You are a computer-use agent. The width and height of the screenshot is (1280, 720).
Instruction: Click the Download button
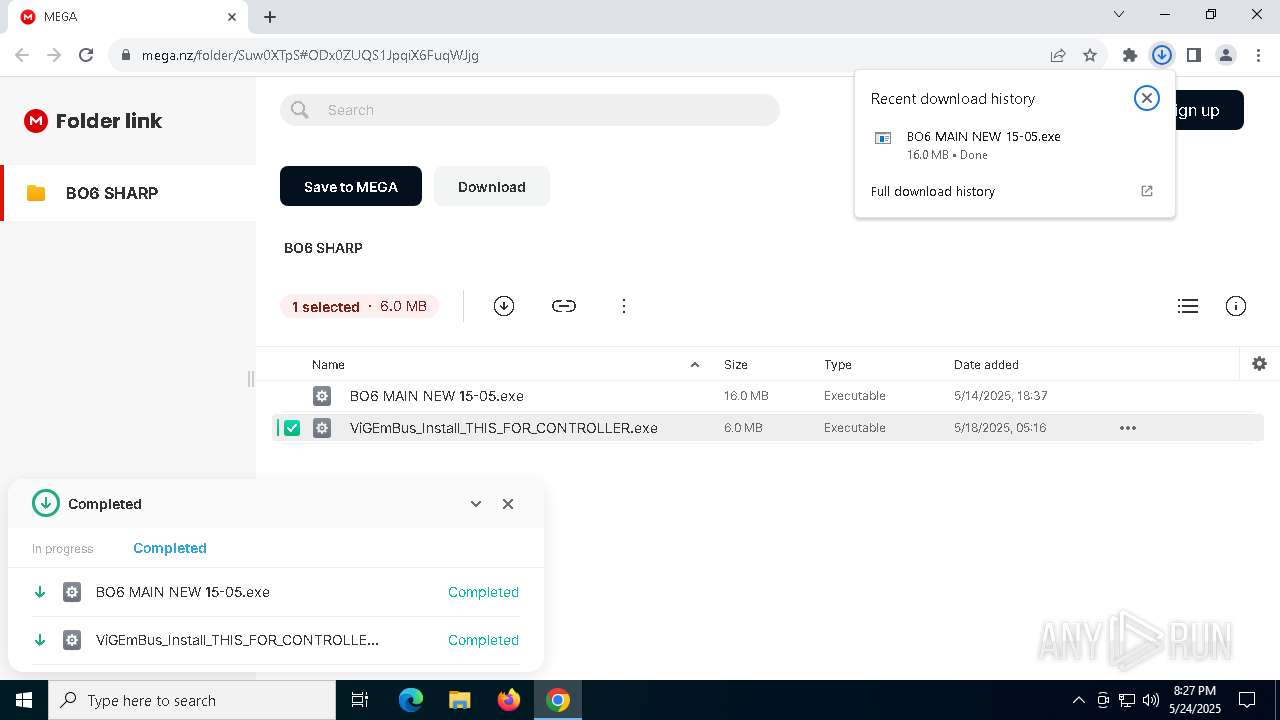(x=492, y=186)
